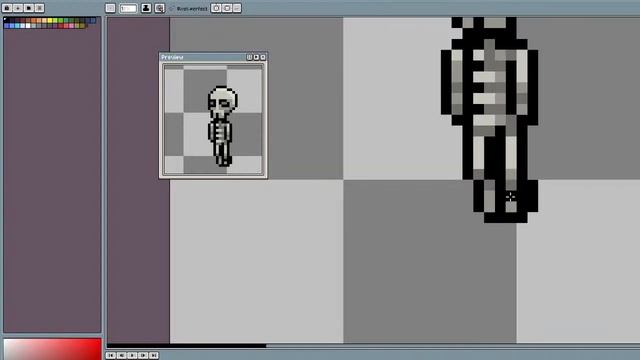This screenshot has height=360, width=640.
Task: Click the first palette options button at top-left
Action: [x=7, y=8]
